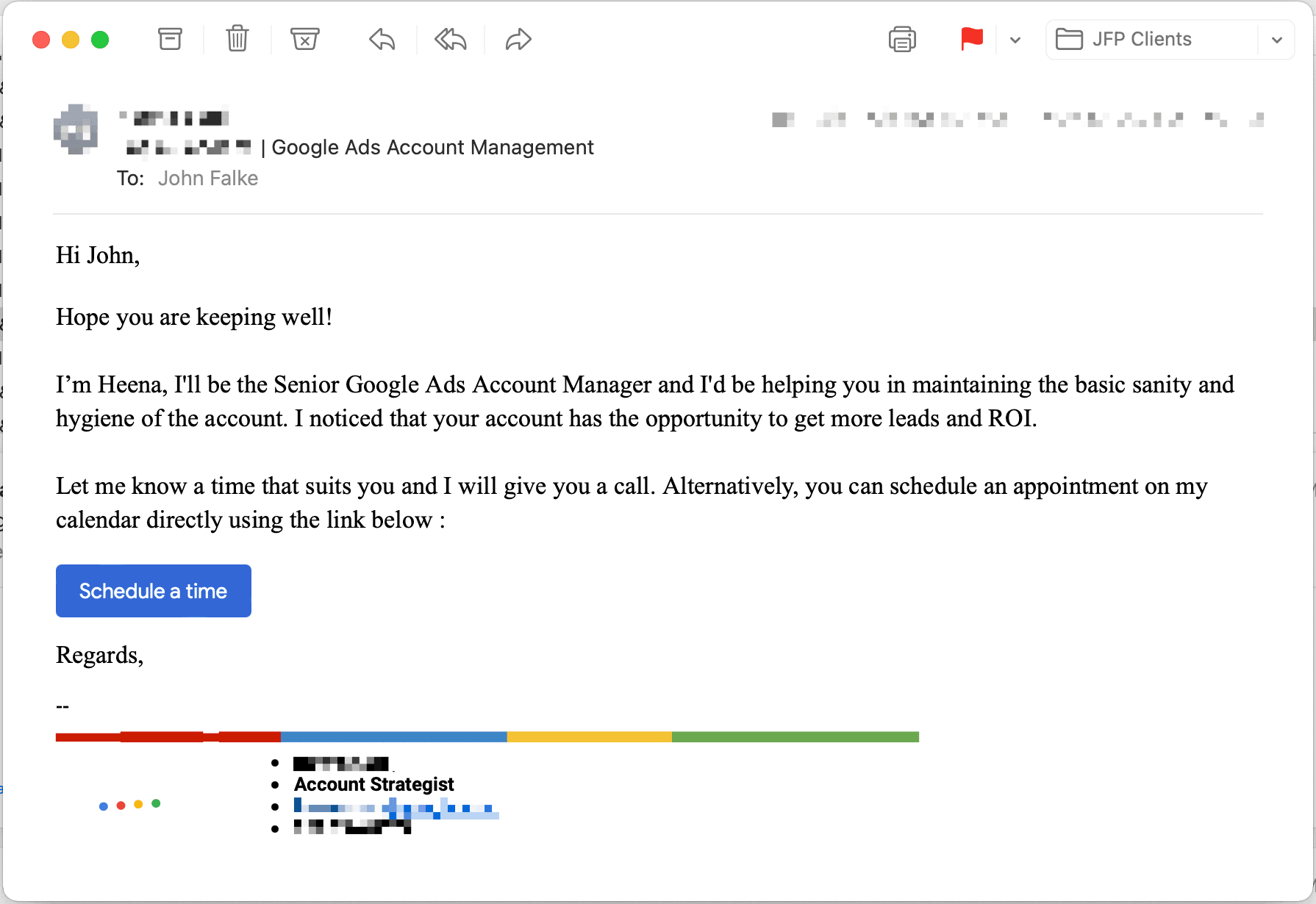Viewport: 1316px width, 904px height.
Task: Expand the JFP Clients folder dropdown
Action: pyautogui.click(x=1277, y=40)
